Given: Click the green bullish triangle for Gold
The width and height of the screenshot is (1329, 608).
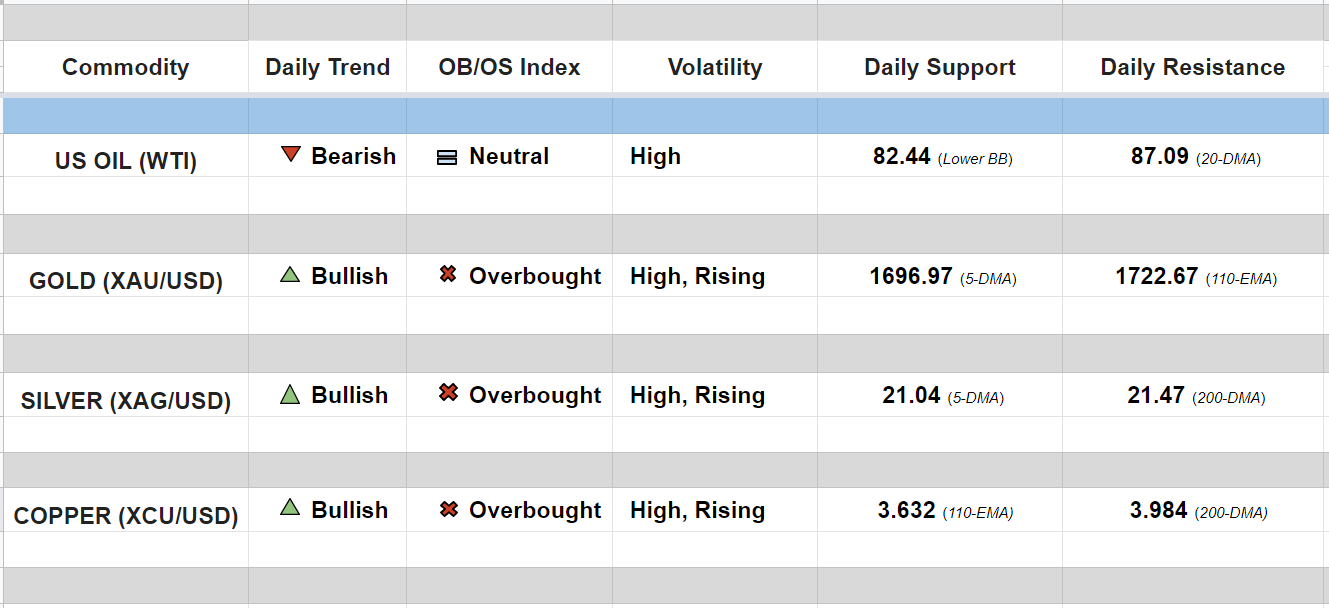Looking at the screenshot, I should 290,275.
